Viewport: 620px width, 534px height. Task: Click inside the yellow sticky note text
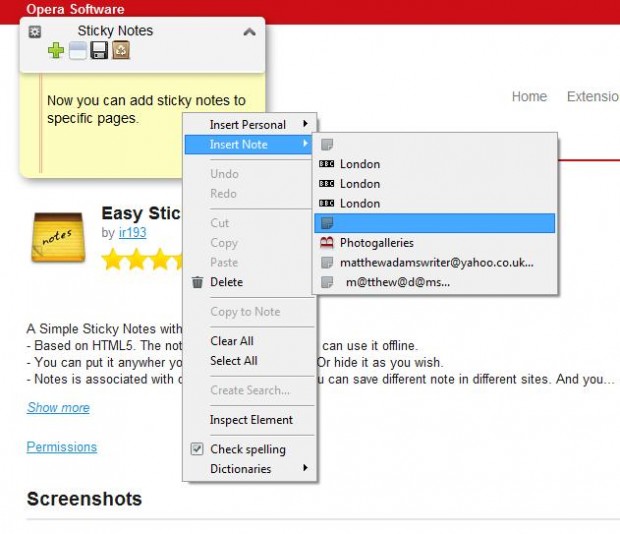click(x=146, y=109)
